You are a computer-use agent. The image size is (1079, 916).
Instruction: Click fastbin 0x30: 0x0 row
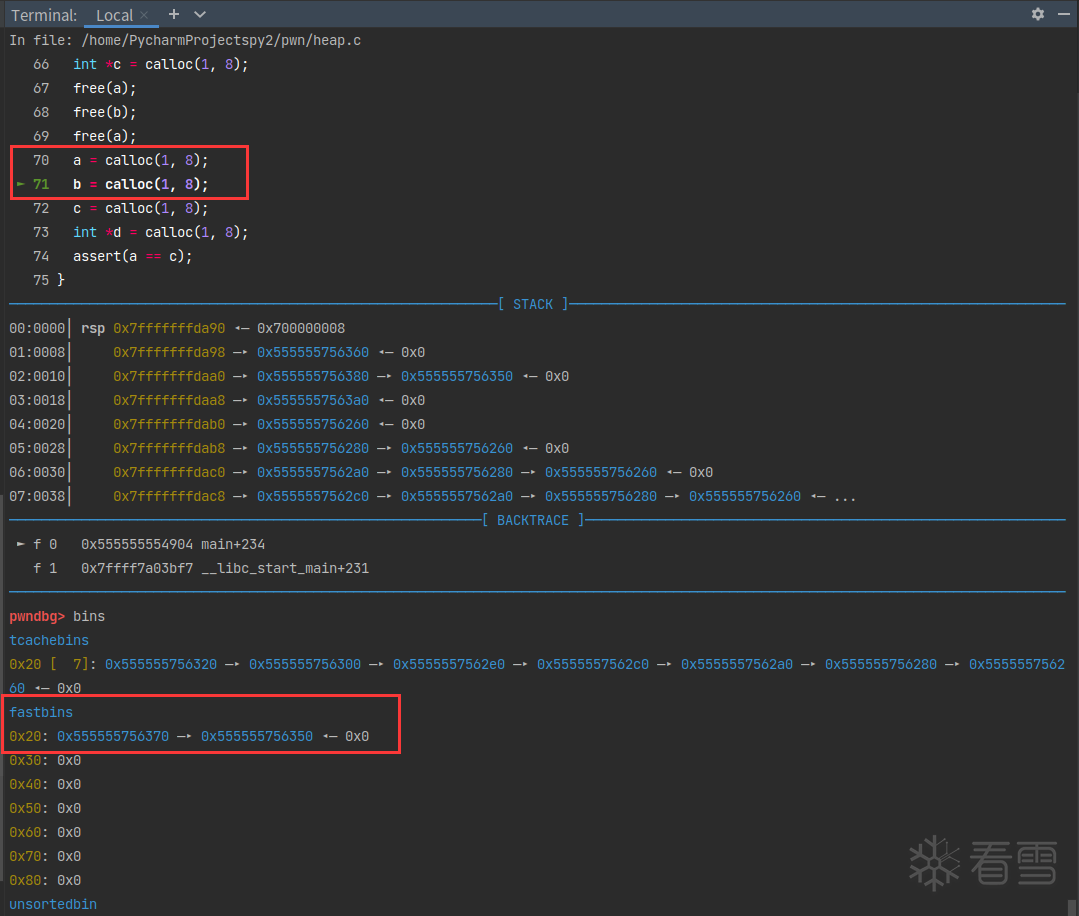pos(45,760)
